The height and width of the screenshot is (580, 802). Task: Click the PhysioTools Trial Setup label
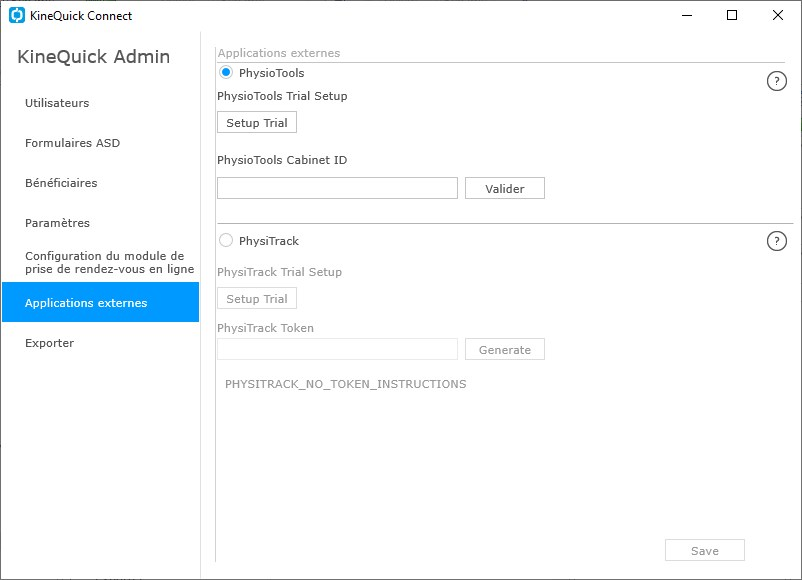pos(282,96)
